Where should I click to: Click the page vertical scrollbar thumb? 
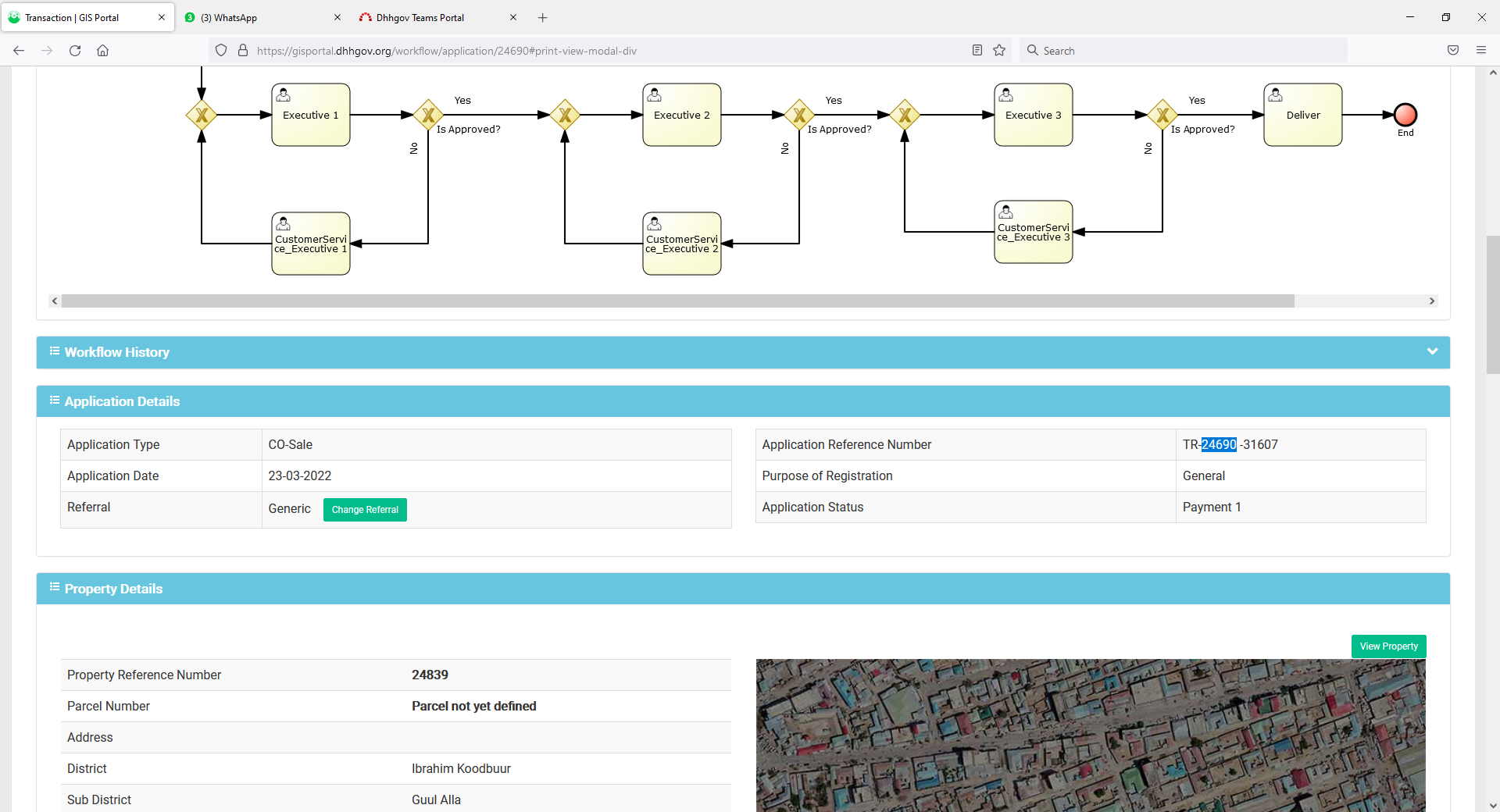pyautogui.click(x=1493, y=304)
